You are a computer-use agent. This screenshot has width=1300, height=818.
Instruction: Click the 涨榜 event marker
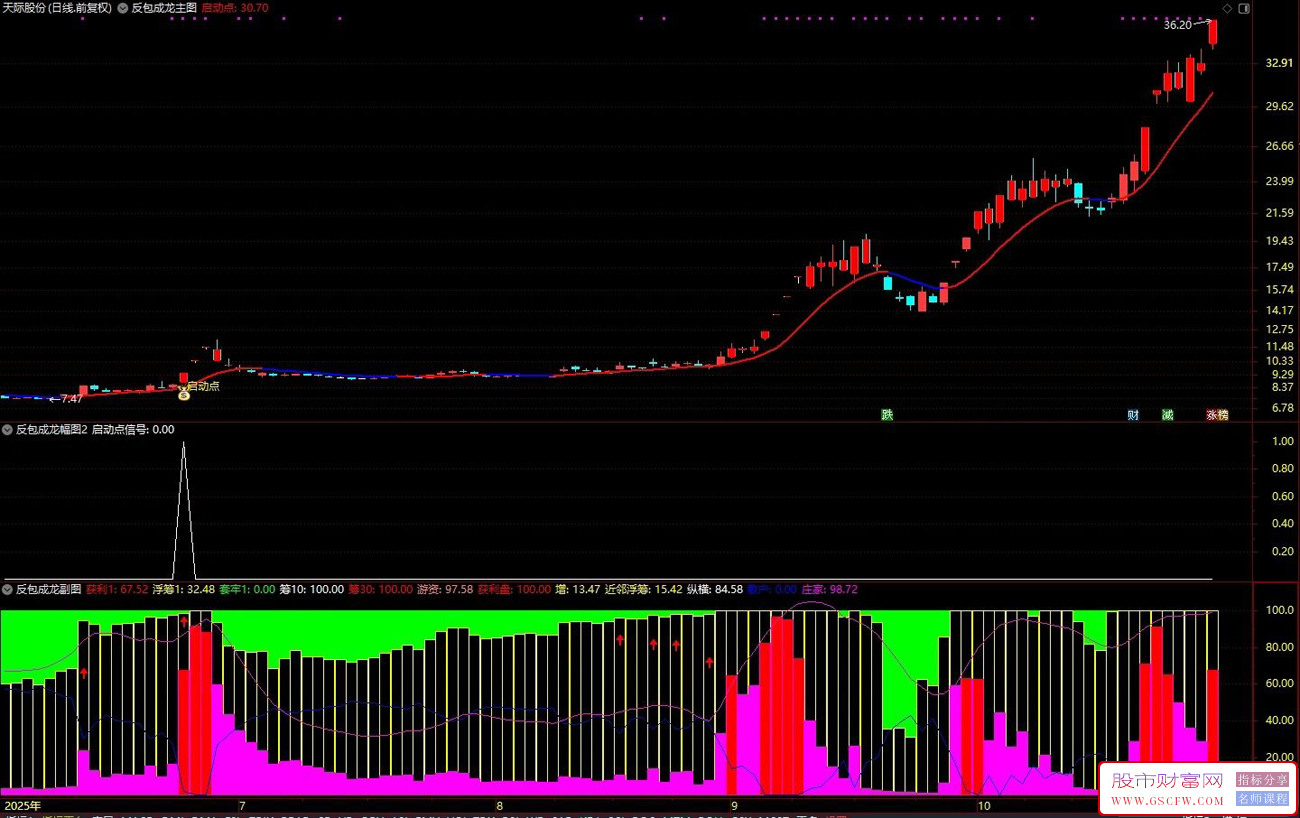point(1217,415)
